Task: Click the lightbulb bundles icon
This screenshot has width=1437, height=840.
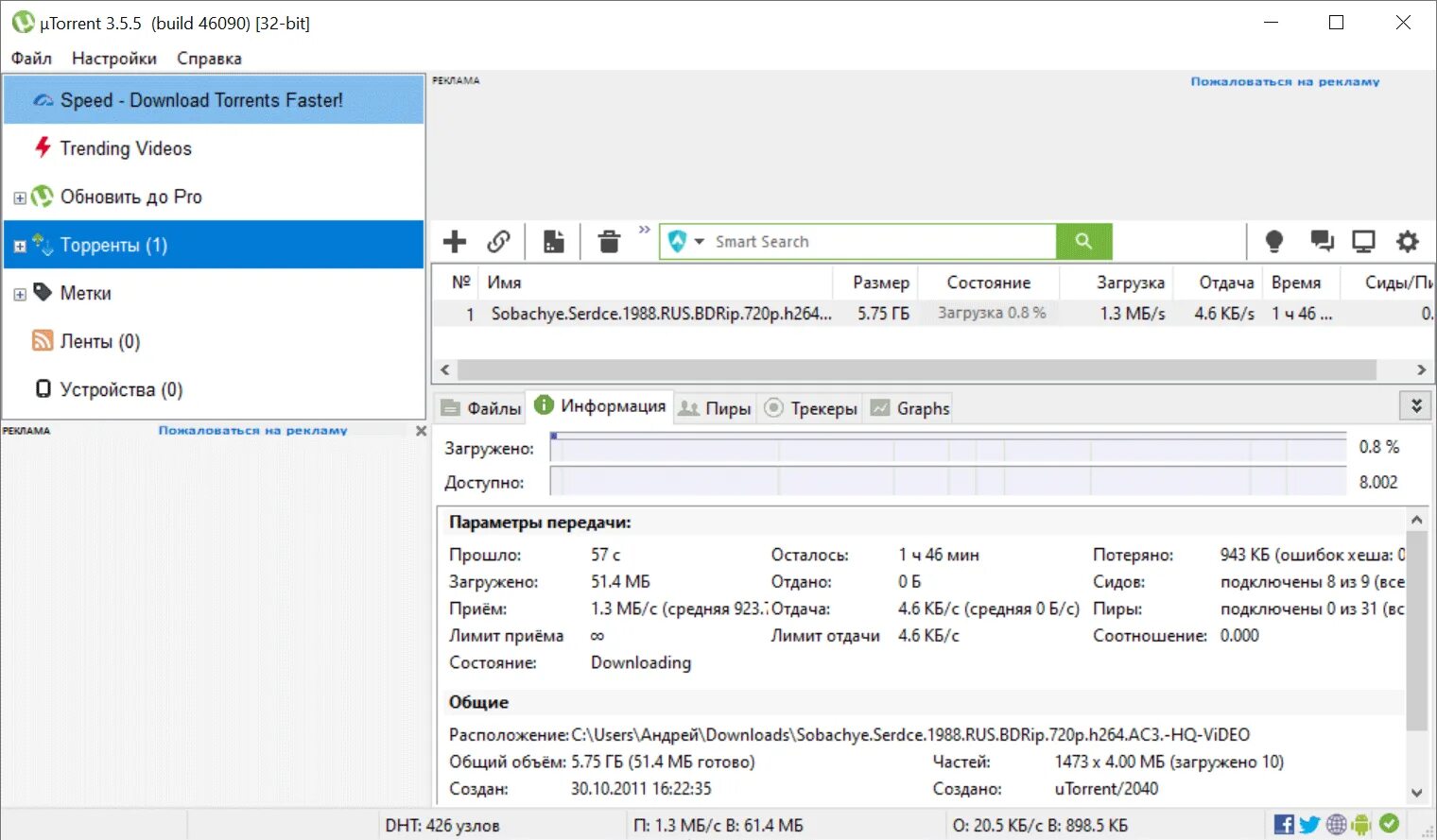Action: tap(1274, 242)
